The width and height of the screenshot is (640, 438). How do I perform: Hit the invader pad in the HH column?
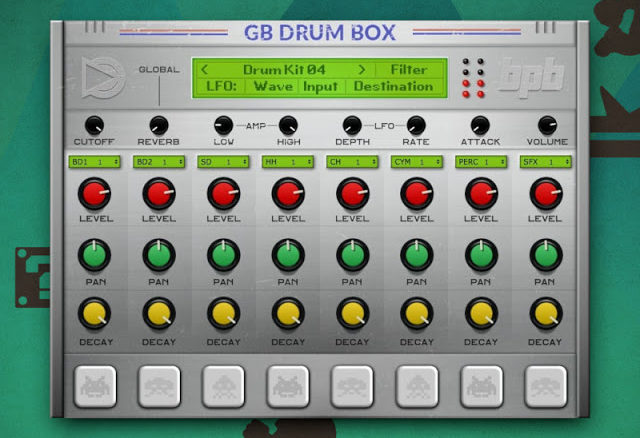click(288, 386)
